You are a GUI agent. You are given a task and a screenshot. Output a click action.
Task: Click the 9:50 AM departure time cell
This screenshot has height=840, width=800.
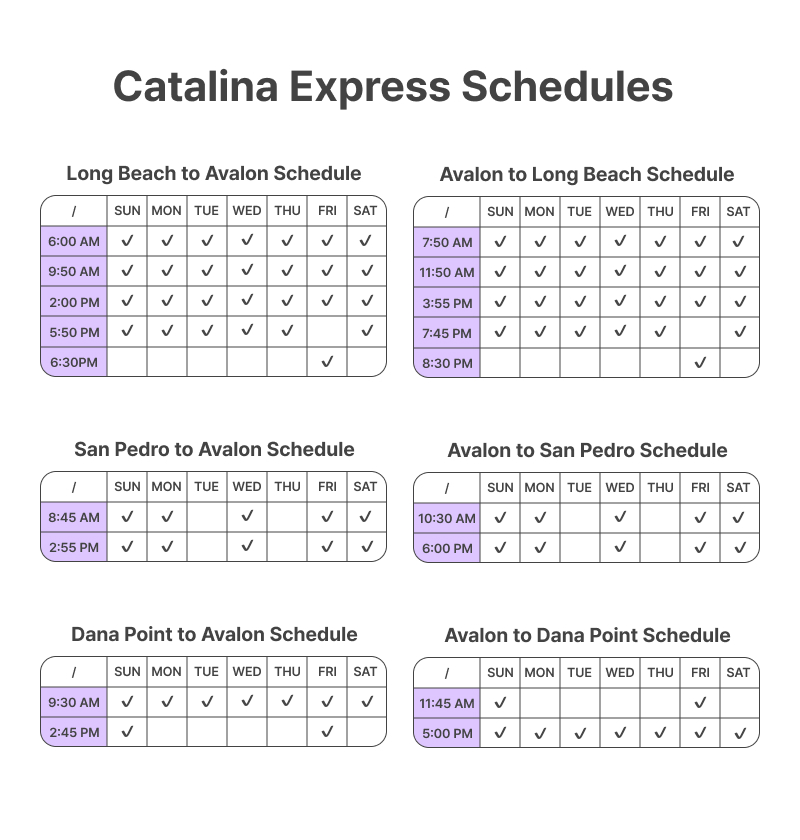74,271
